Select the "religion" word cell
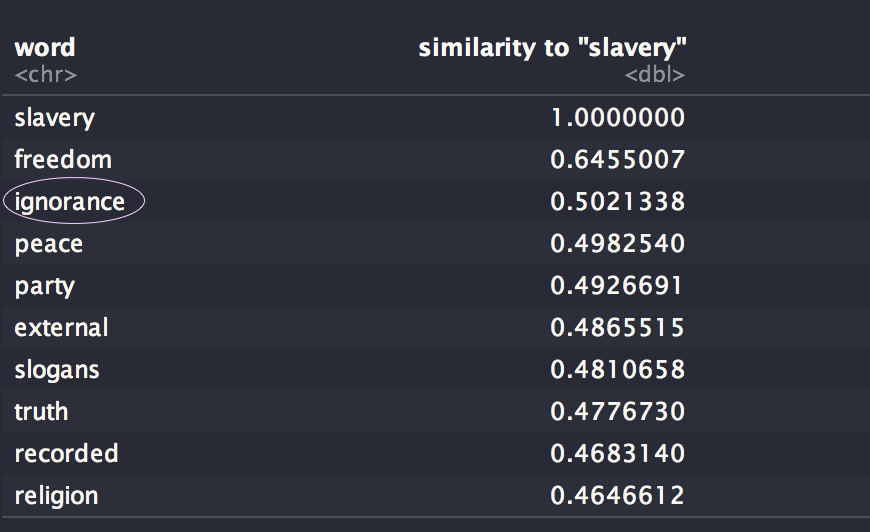 (x=56, y=496)
